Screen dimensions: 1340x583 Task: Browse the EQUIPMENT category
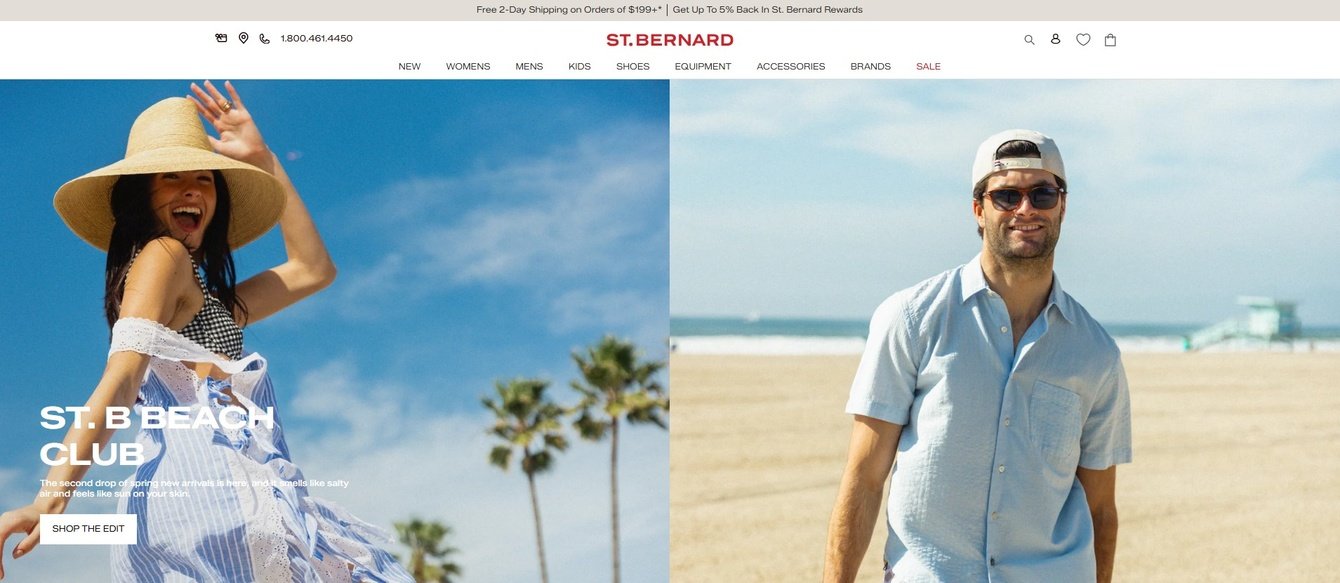pyautogui.click(x=703, y=67)
